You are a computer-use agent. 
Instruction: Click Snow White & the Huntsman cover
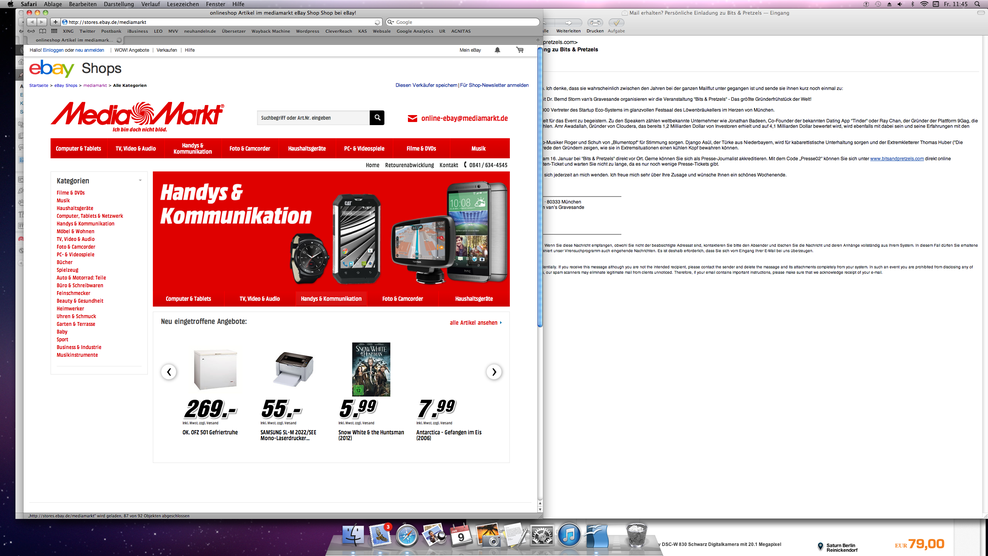[371, 369]
